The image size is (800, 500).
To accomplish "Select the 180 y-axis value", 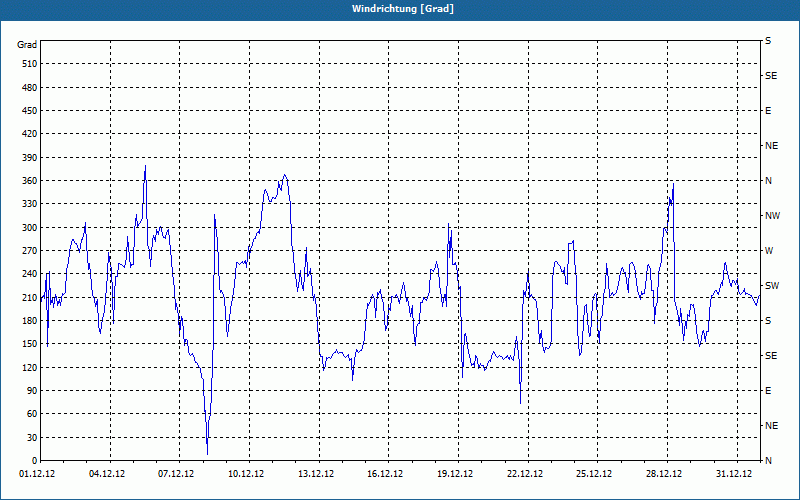I will tap(30, 321).
